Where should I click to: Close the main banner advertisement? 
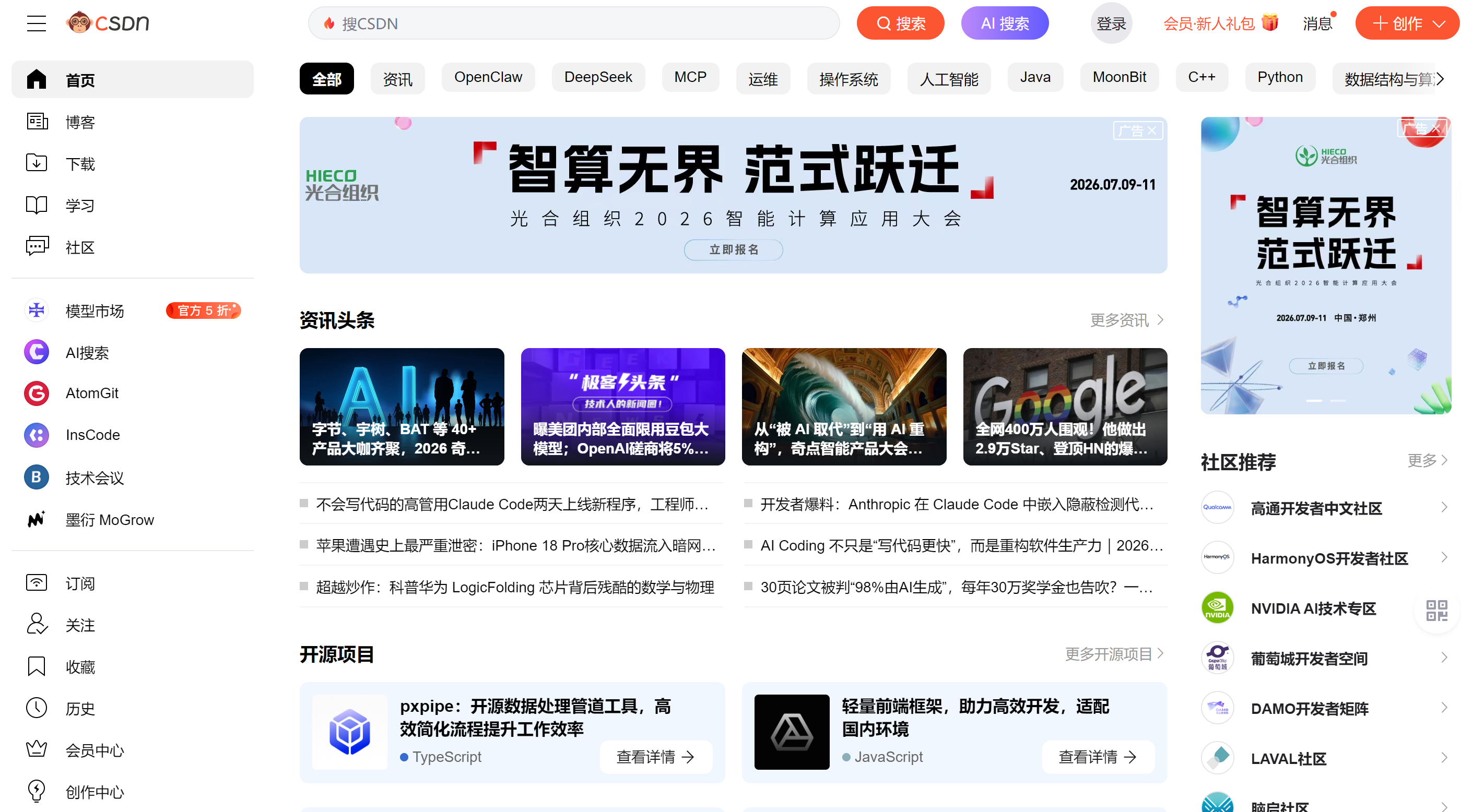tap(1152, 131)
